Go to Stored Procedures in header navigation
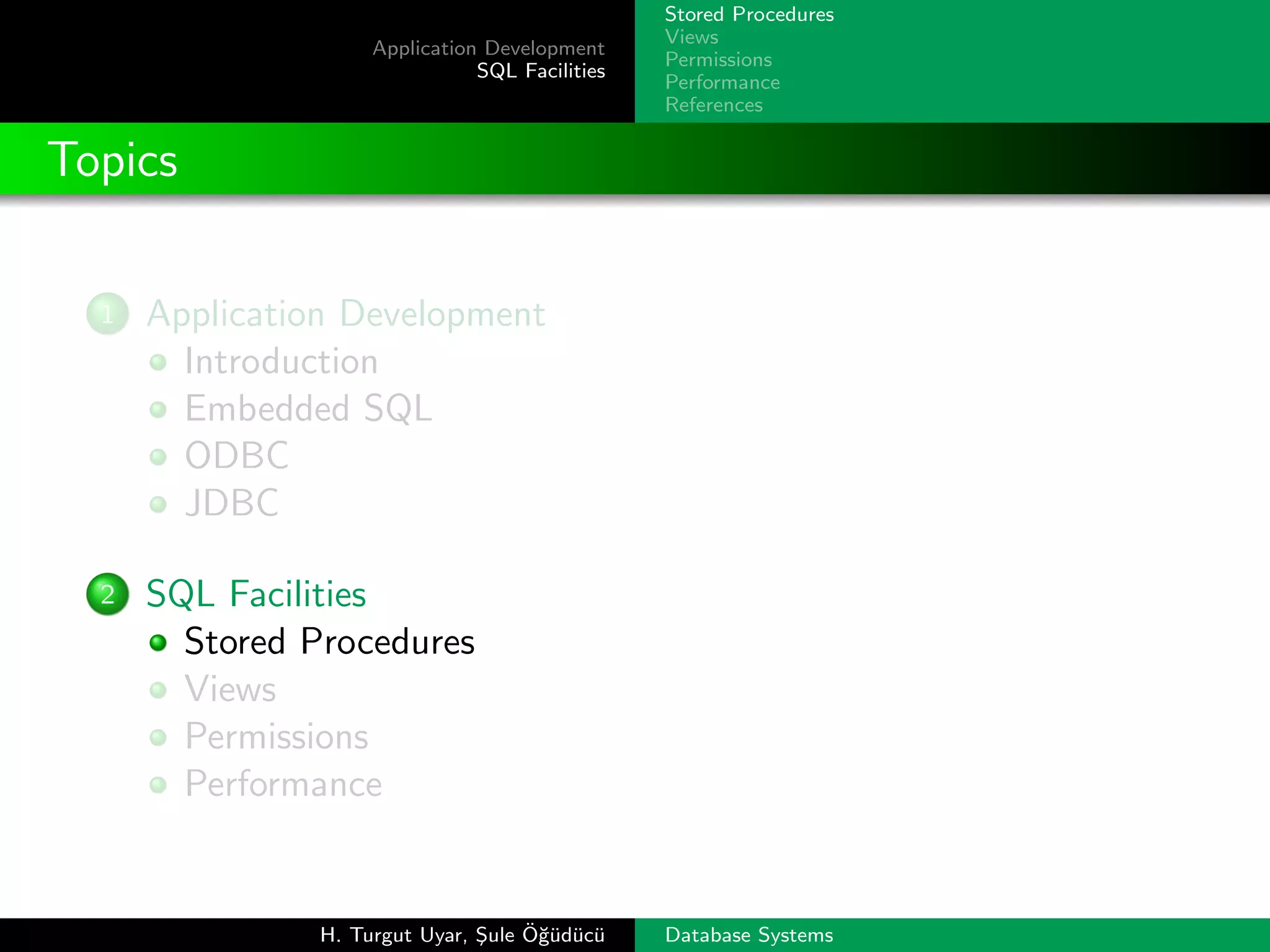The height and width of the screenshot is (952, 1270). 749,14
